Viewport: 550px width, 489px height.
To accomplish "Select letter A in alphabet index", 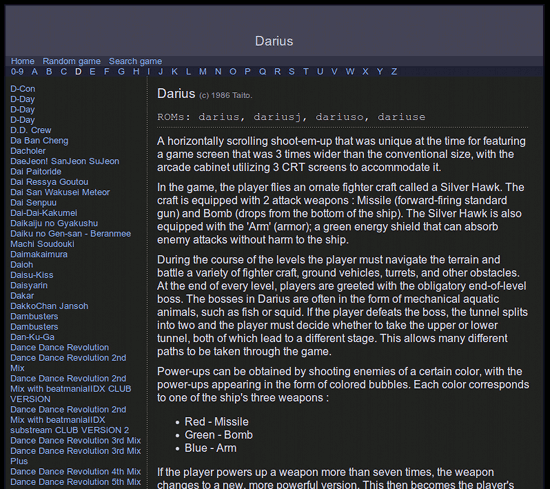I will click(34, 72).
